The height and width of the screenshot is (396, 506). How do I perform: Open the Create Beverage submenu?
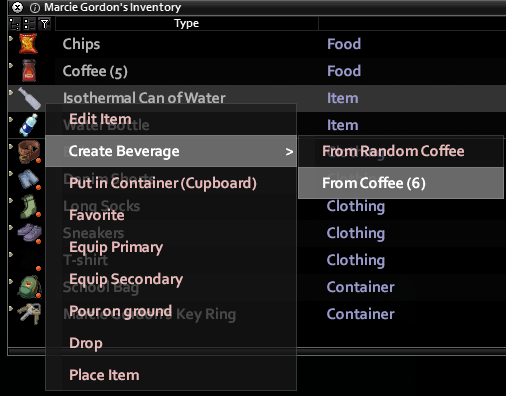click(x=171, y=151)
